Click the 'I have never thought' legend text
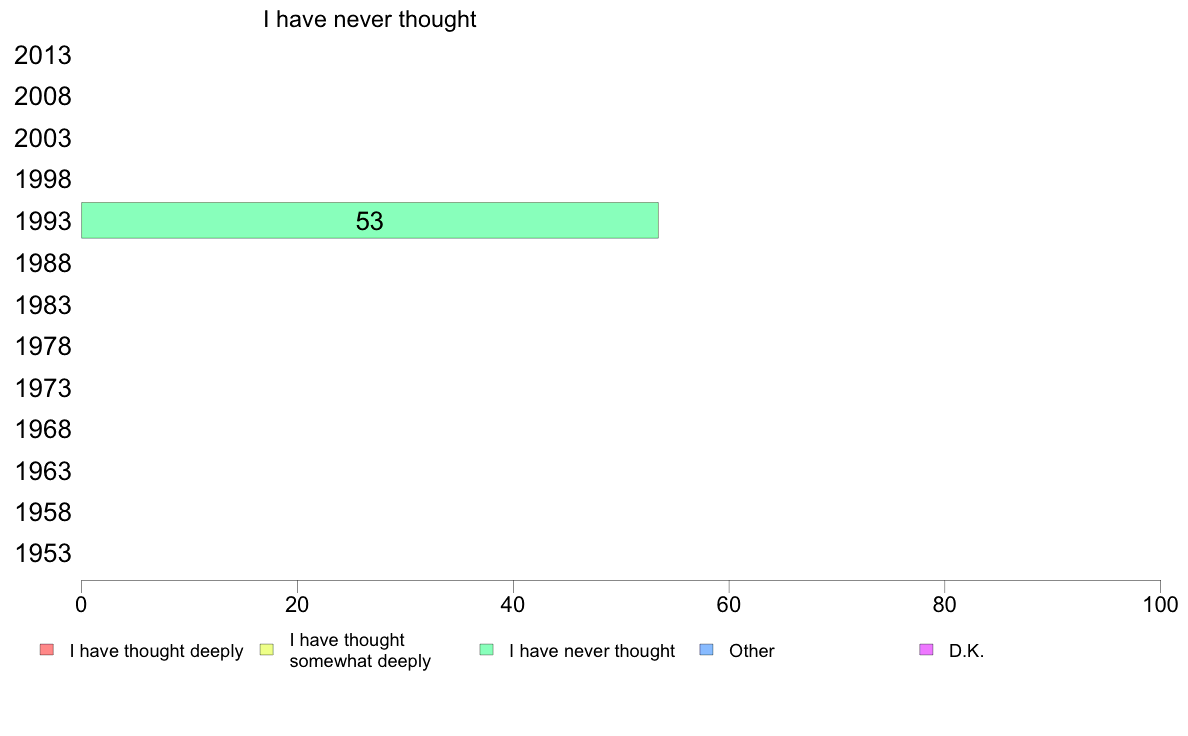1188x736 pixels. click(592, 651)
